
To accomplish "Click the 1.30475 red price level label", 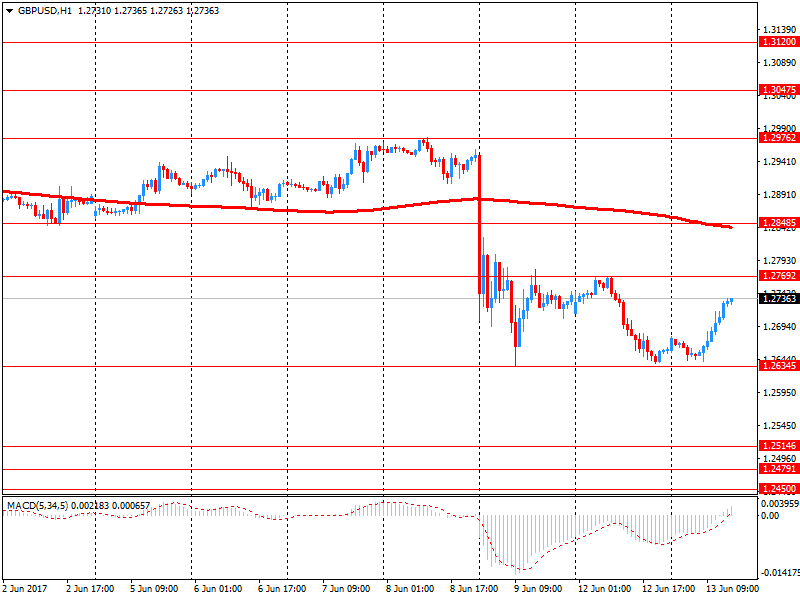I will 779,90.
